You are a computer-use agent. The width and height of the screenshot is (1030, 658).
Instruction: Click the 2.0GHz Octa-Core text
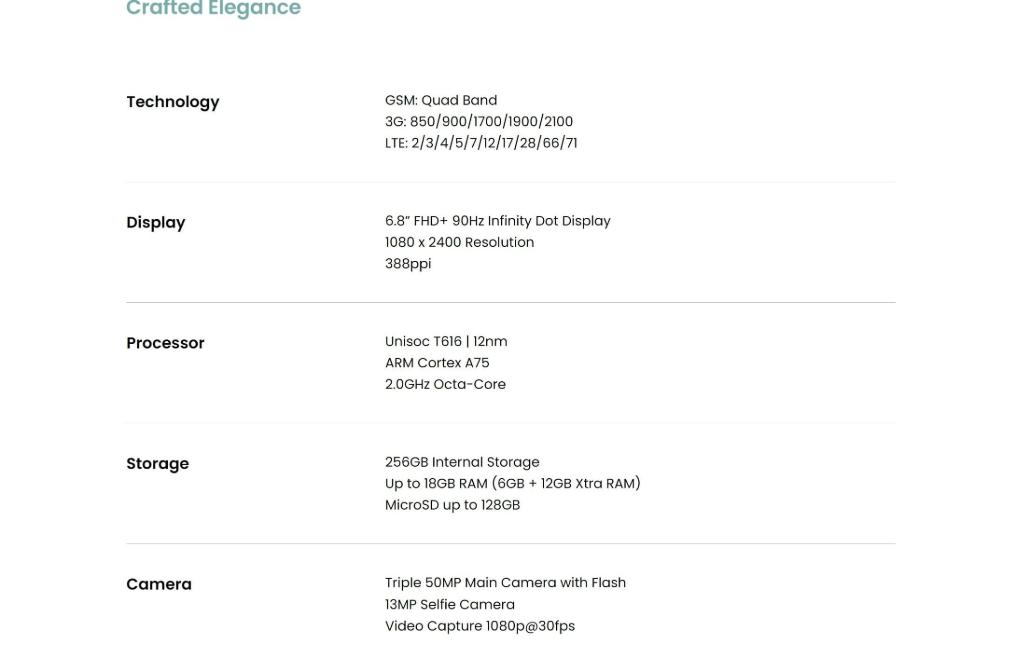[x=445, y=384]
